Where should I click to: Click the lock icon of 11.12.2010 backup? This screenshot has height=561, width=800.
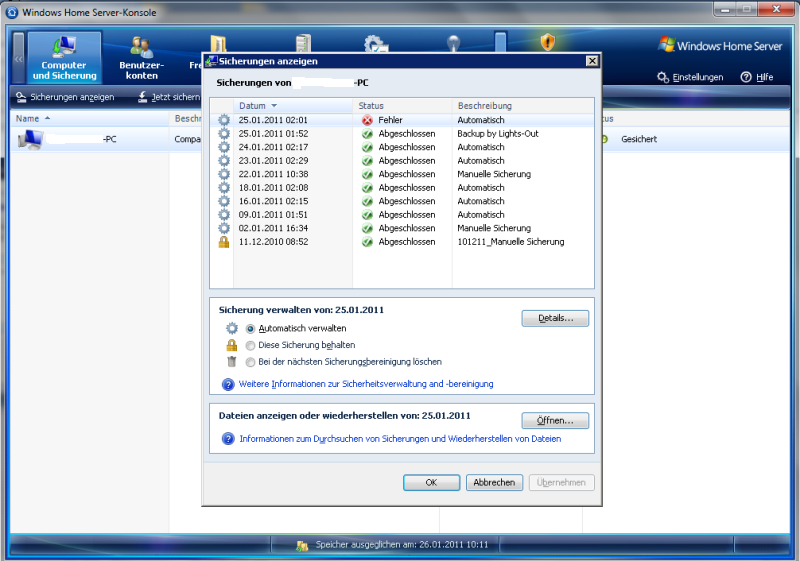coord(223,242)
